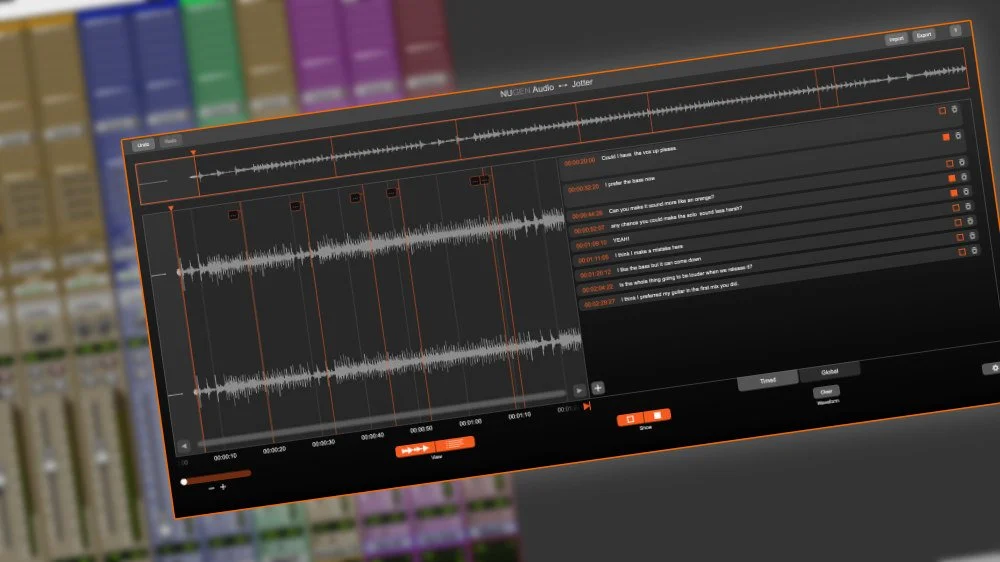Click the jump-to-end marker icon
The image size is (1000, 562).
pyautogui.click(x=587, y=406)
